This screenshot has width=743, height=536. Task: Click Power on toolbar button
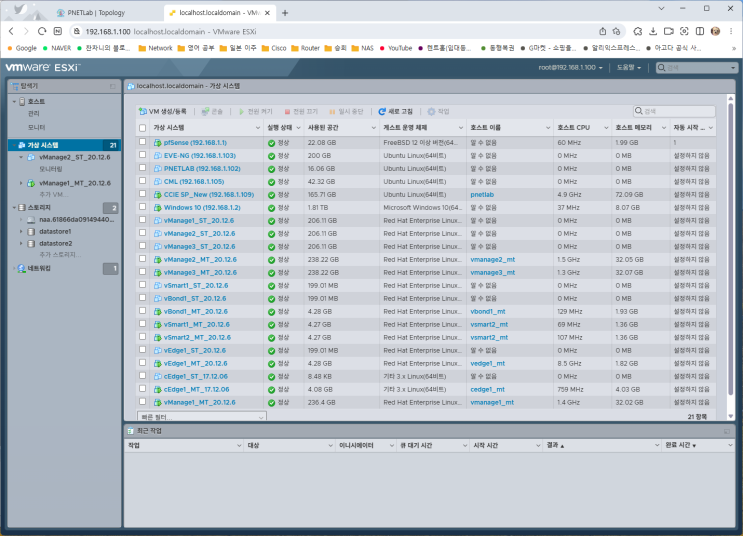[255, 112]
